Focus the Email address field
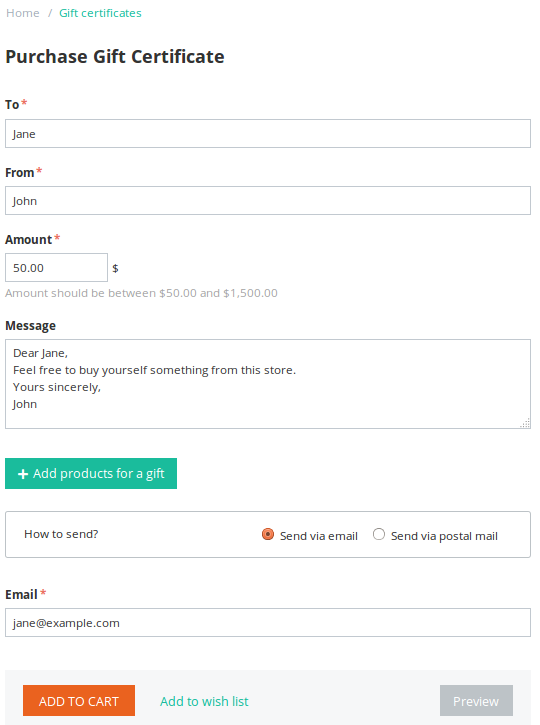 268,622
